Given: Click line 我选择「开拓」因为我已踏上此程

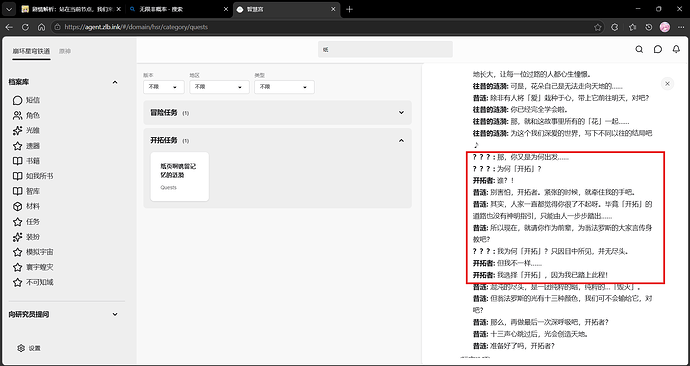Looking at the screenshot, I should click(x=540, y=275).
